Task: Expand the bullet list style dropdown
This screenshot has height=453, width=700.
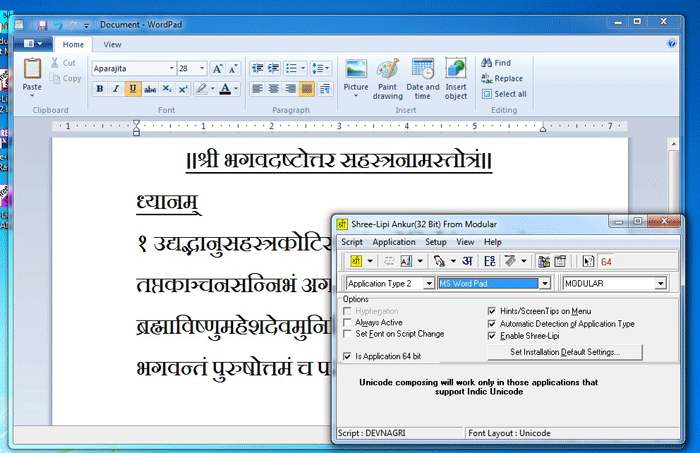Action: click(x=303, y=68)
